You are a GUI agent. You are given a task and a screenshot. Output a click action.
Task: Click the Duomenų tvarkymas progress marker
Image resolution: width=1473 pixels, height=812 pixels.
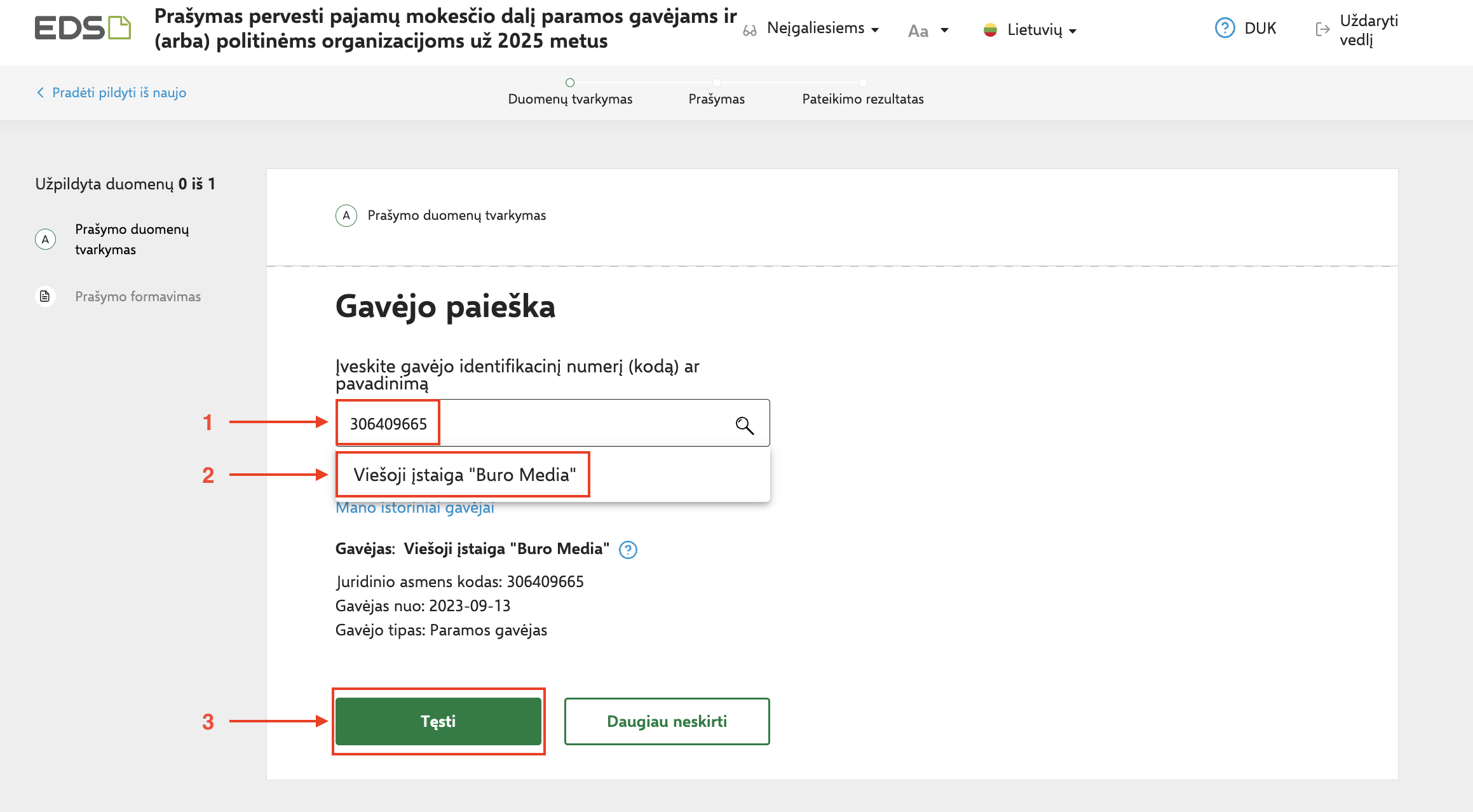tap(570, 83)
